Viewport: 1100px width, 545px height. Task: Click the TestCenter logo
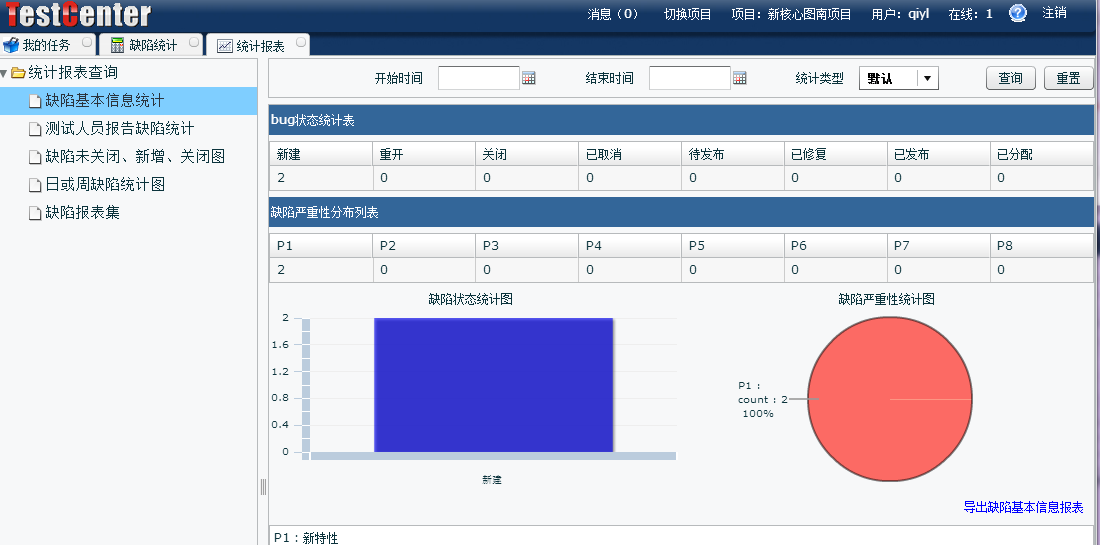[78, 15]
